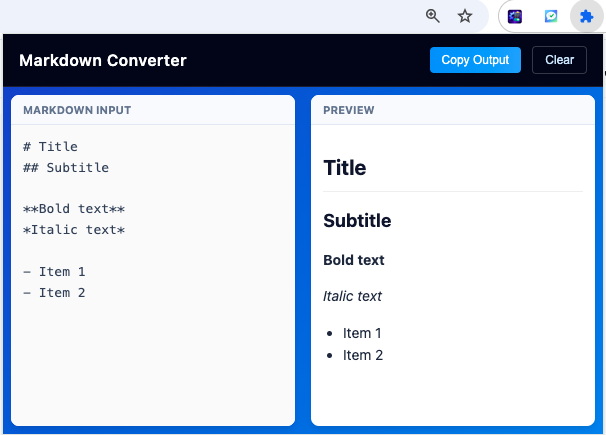Click the blue chat checkmark extension icon
Image resolution: width=606 pixels, height=435 pixels.
pyautogui.click(x=550, y=16)
